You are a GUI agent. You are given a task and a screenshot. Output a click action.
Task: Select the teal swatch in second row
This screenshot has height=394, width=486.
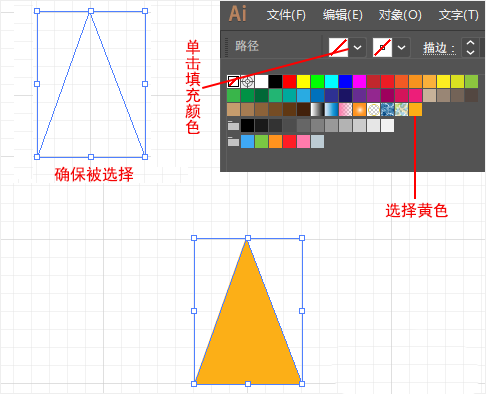(289, 95)
